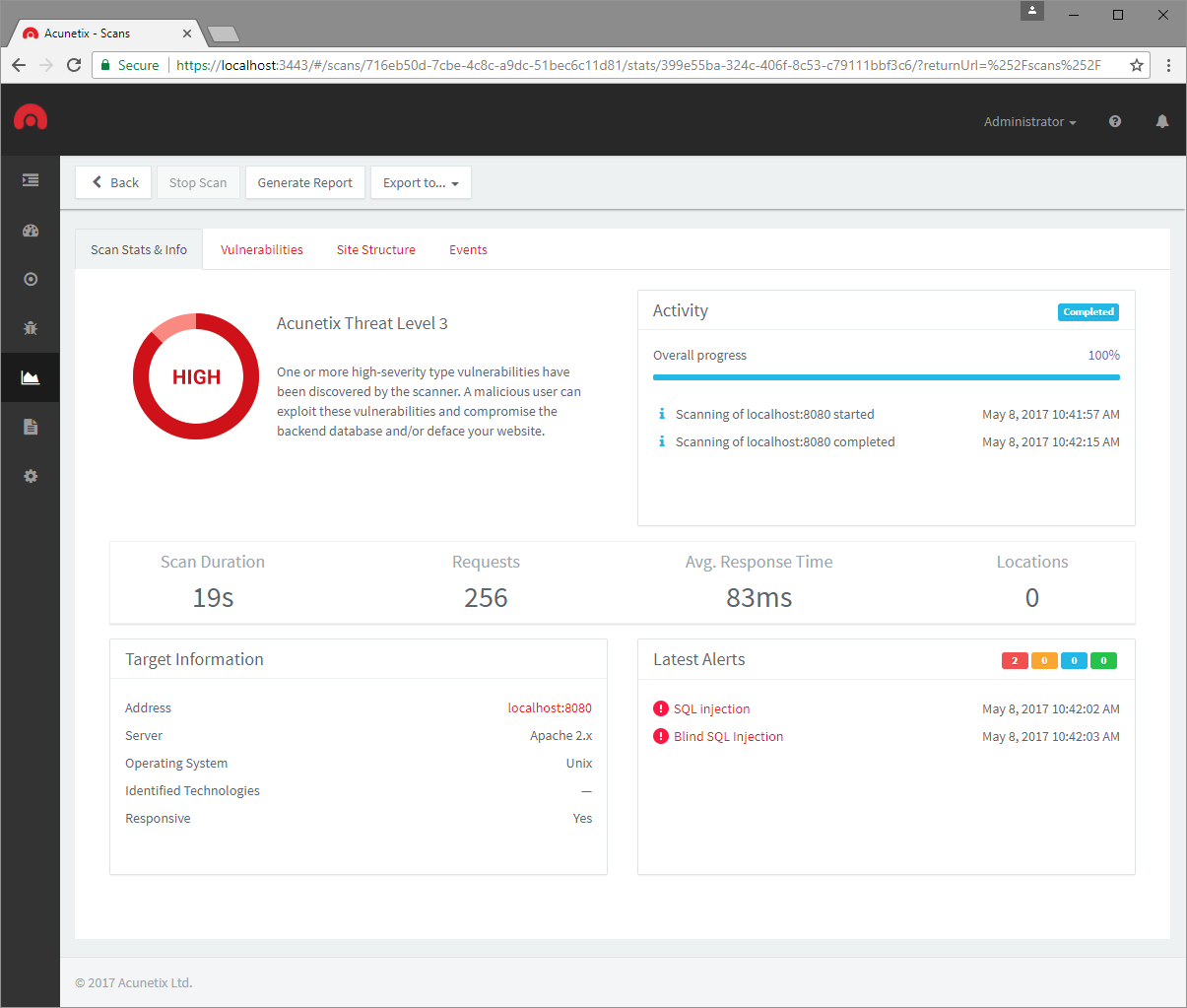Click the help question mark icon
Viewport: 1187px width, 1008px height.
[x=1114, y=121]
